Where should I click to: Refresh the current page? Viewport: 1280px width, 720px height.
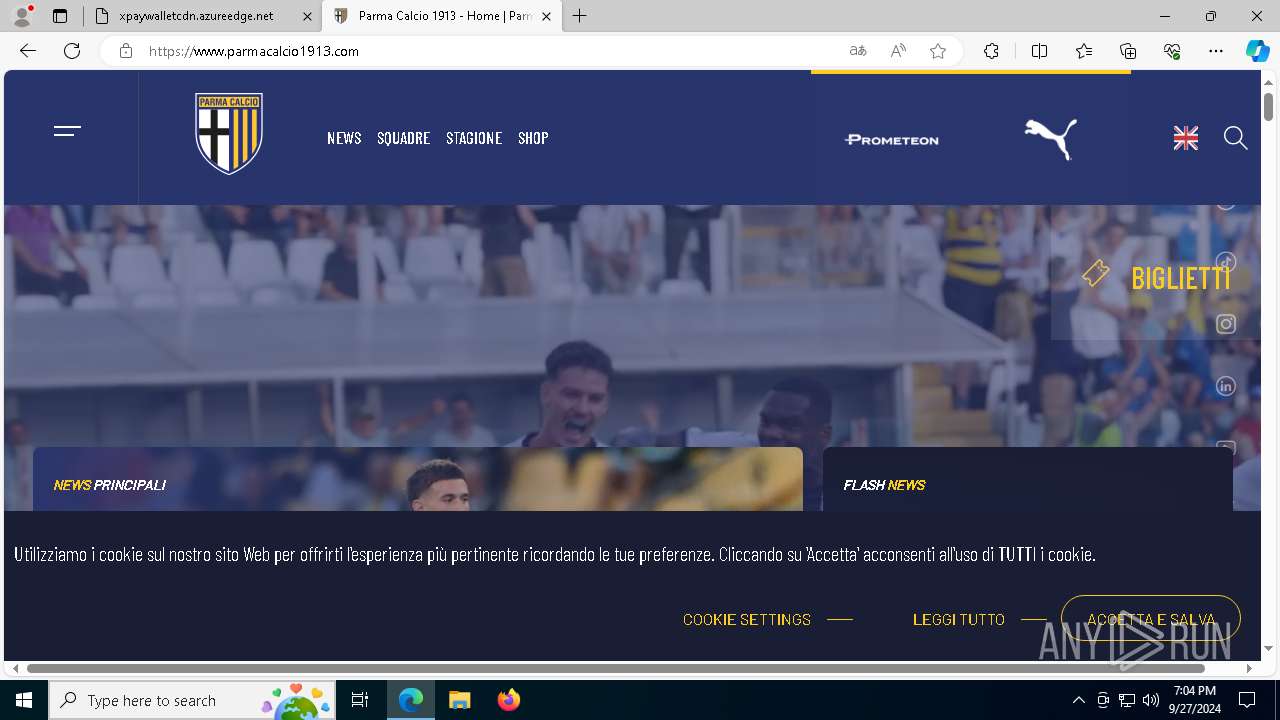point(72,51)
